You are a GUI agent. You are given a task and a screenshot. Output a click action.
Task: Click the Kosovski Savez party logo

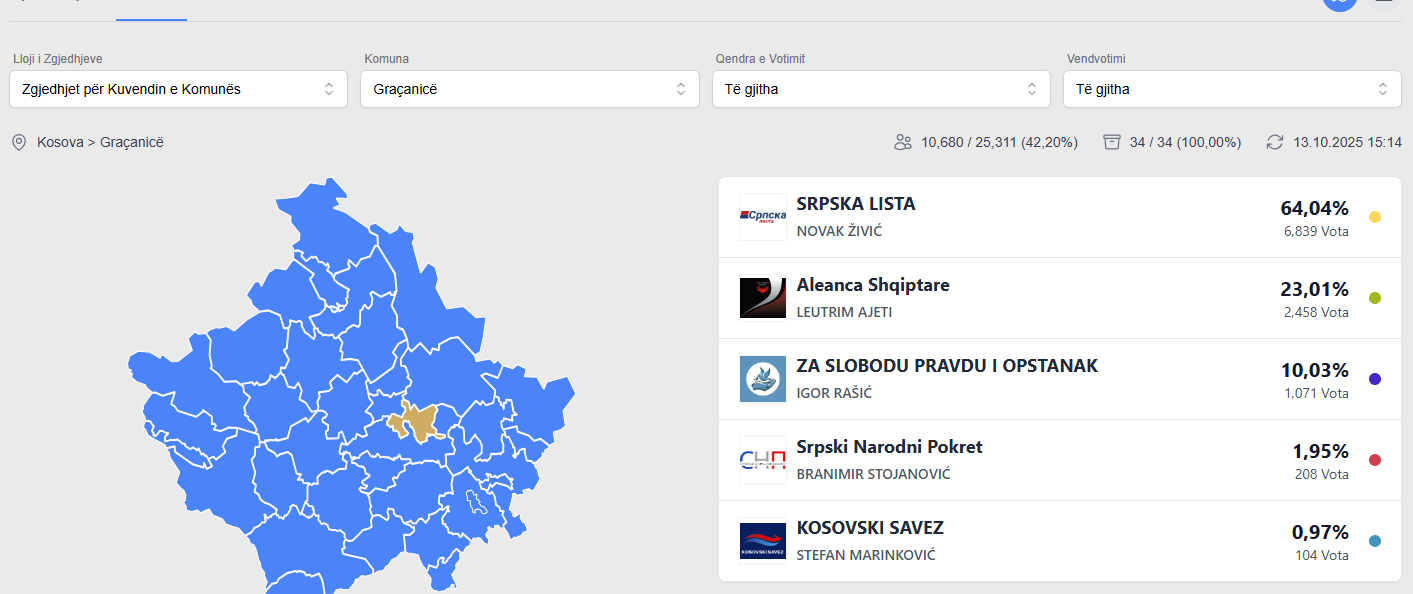click(763, 541)
